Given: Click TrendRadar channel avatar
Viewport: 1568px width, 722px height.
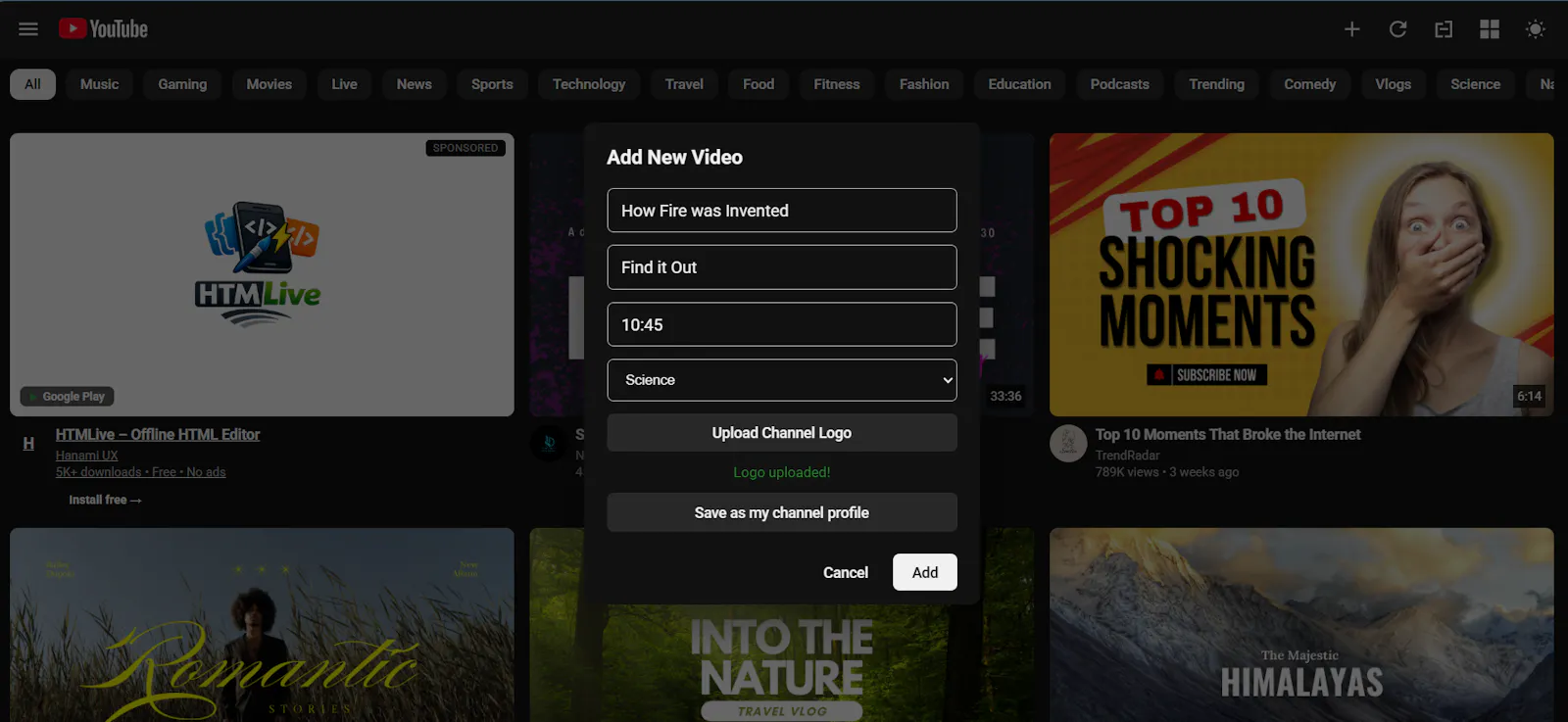Looking at the screenshot, I should (1068, 444).
